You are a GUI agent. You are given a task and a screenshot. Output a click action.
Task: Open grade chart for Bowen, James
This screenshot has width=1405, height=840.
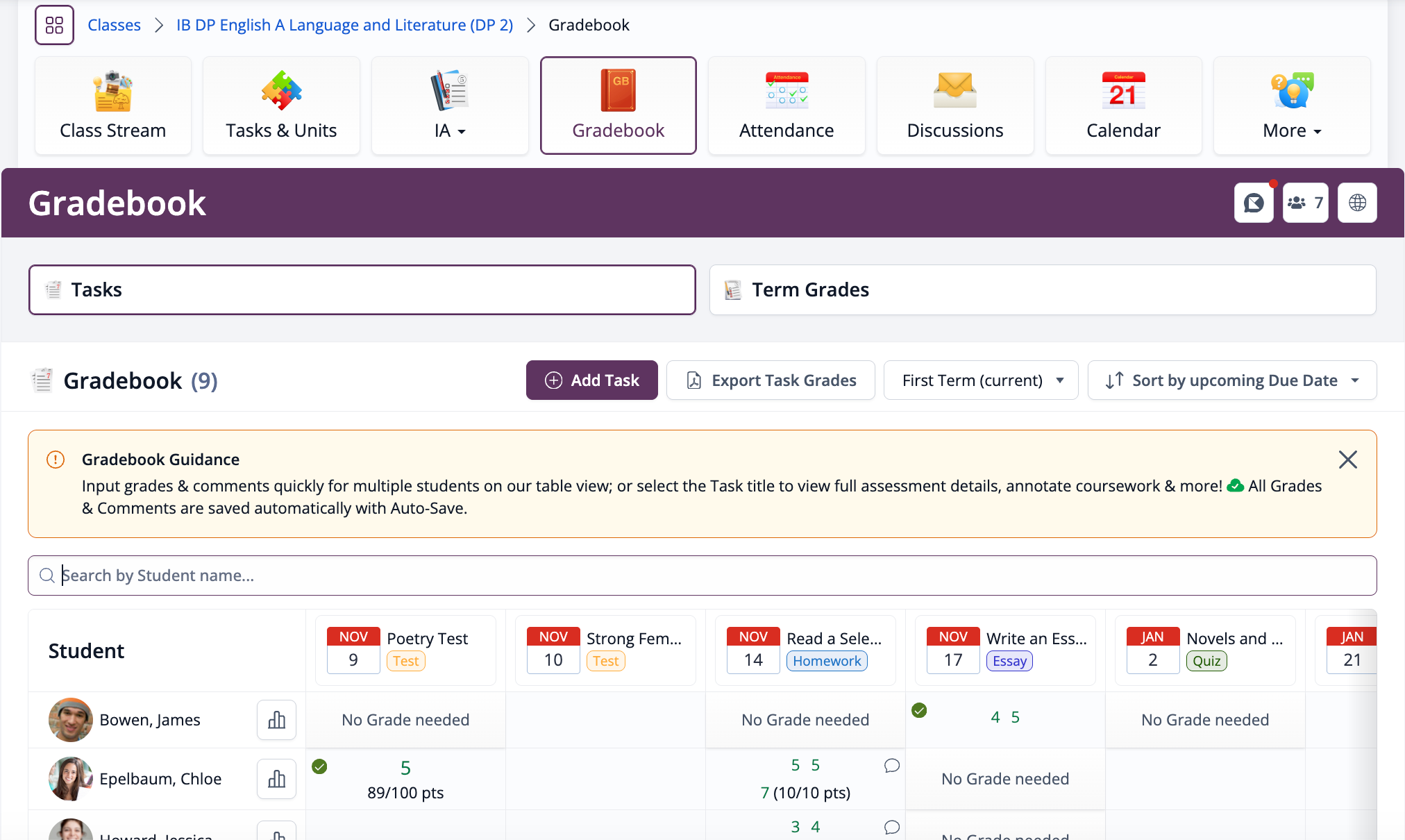[276, 720]
